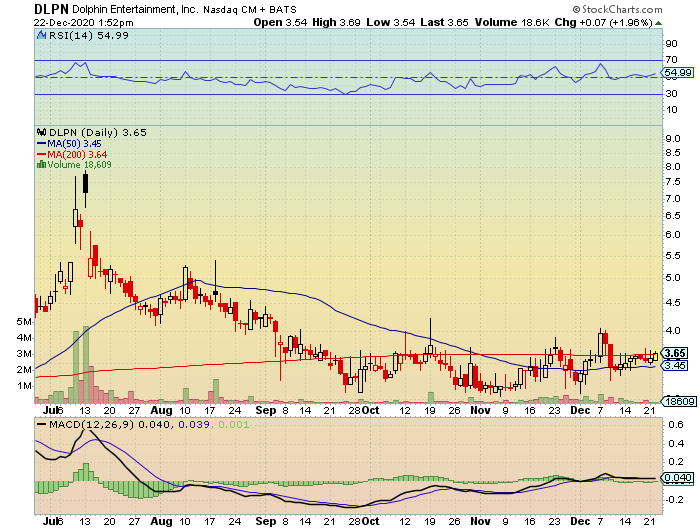
Task: Click the Oct label on price chart axis
Action: point(370,410)
